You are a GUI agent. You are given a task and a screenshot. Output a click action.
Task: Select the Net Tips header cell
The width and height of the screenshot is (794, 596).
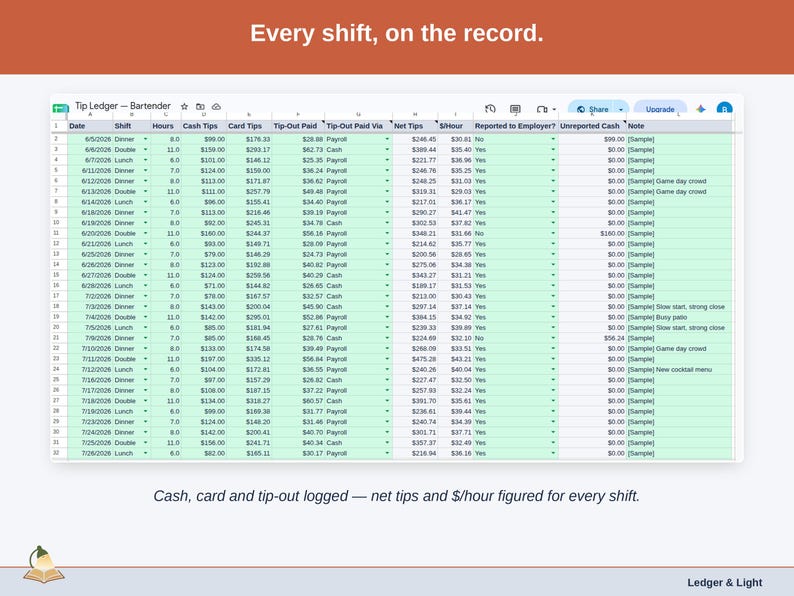point(415,126)
